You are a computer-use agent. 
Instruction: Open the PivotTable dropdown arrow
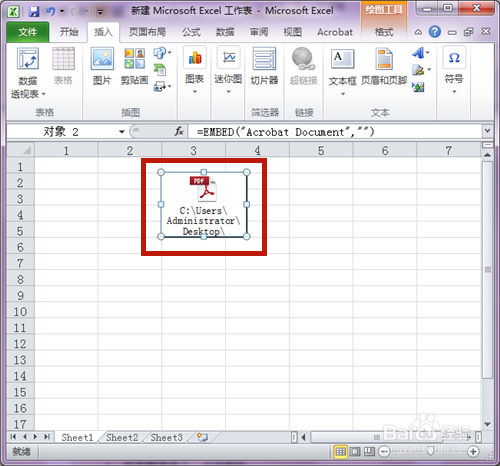[x=43, y=94]
